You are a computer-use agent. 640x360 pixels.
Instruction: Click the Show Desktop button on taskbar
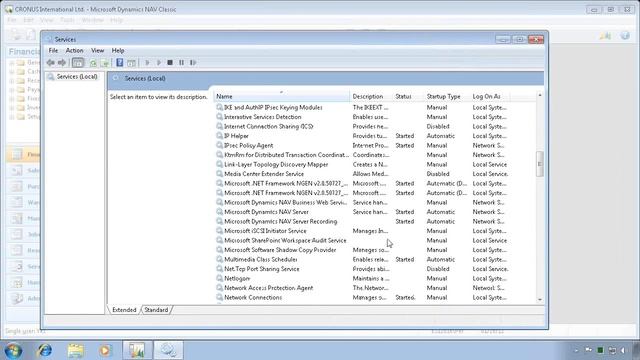click(636, 350)
